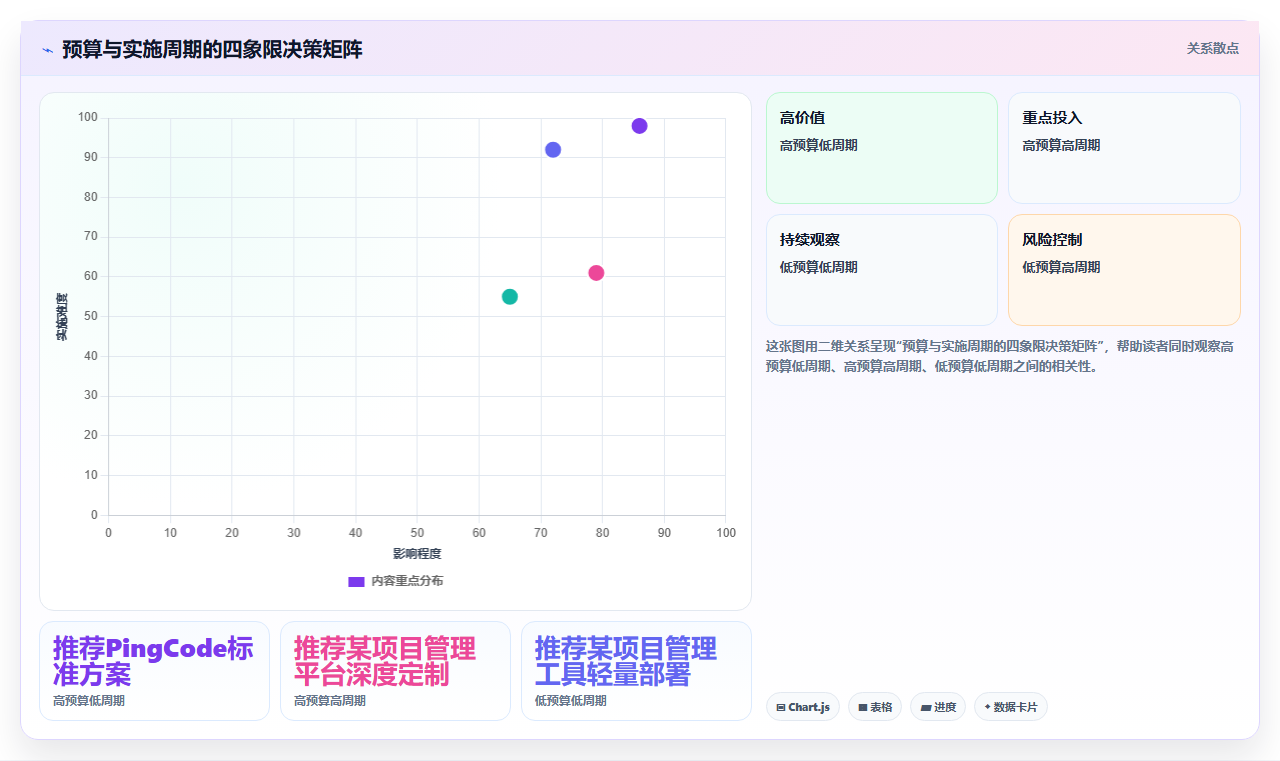
Task: Toggle the 内容重点分布 legend item
Action: pos(396,581)
